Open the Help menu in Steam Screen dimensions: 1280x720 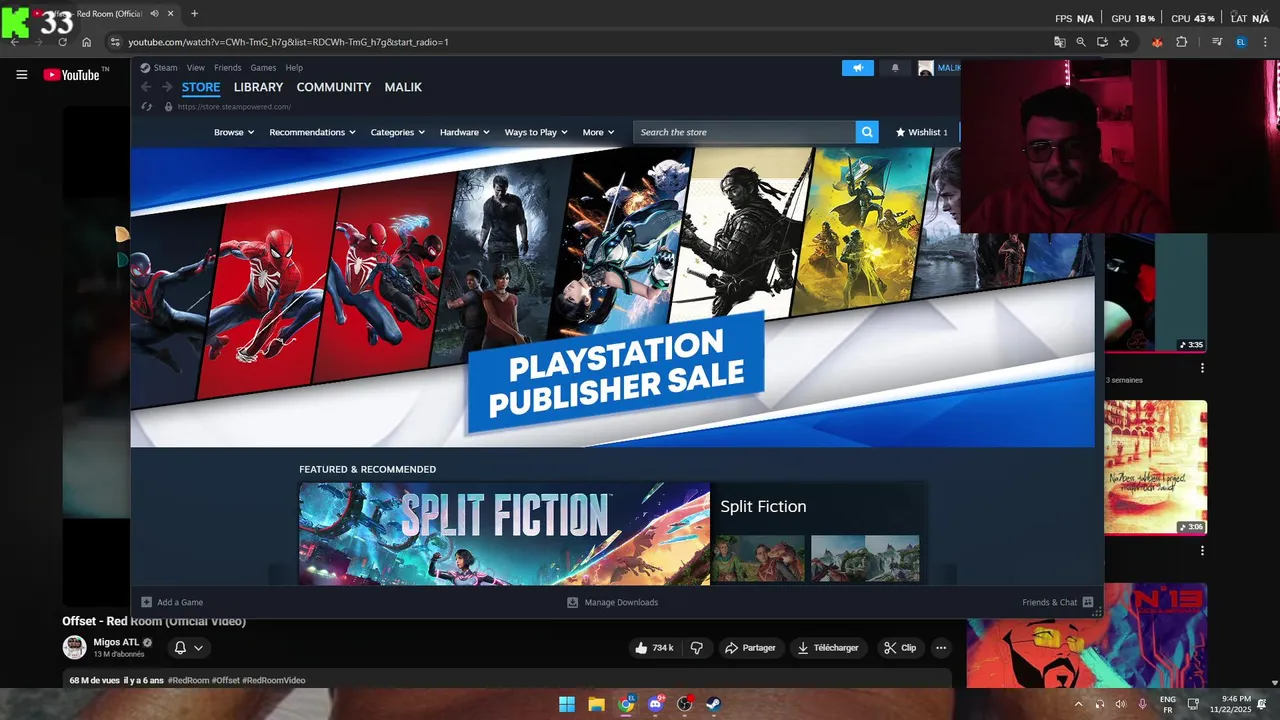pyautogui.click(x=294, y=68)
